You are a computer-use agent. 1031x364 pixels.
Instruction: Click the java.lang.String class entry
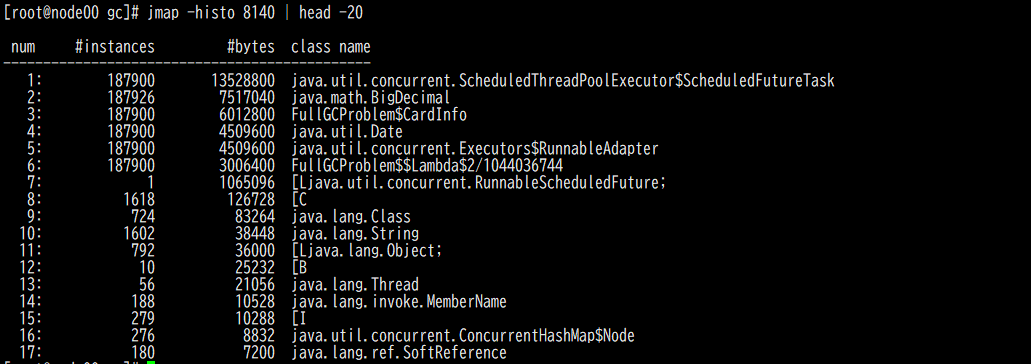point(354,234)
